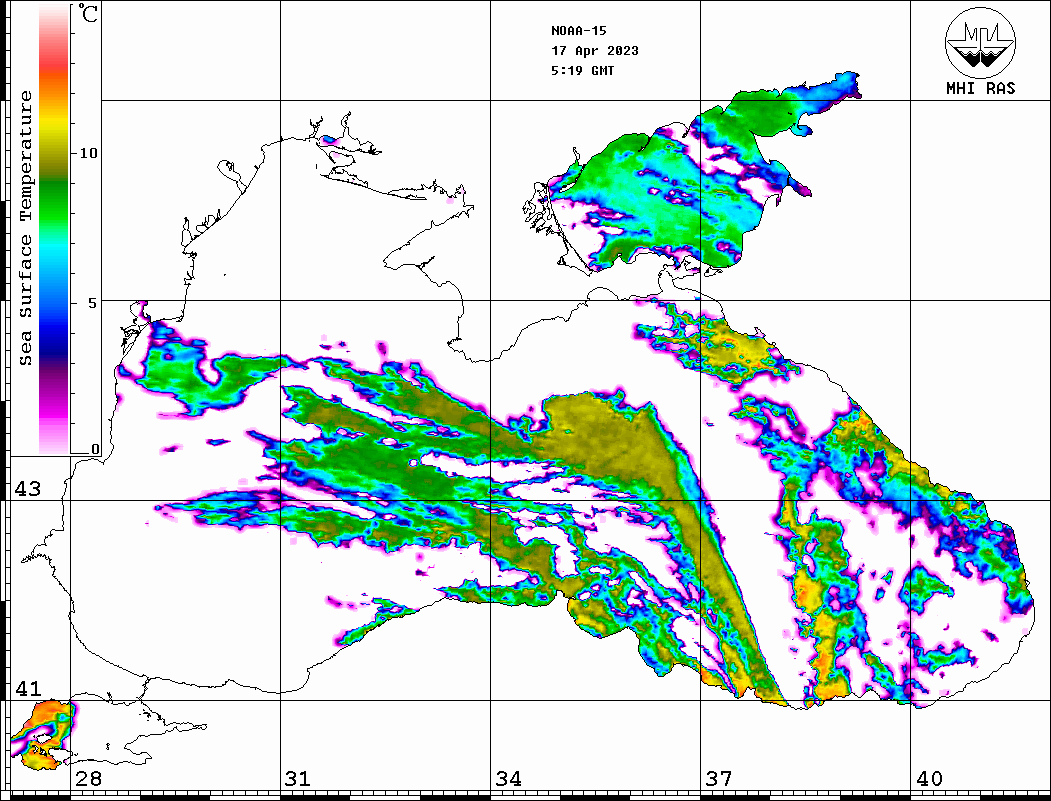The image size is (1051, 801).
Task: Click the 'MHI RAS' caption text
Action: coord(980,88)
